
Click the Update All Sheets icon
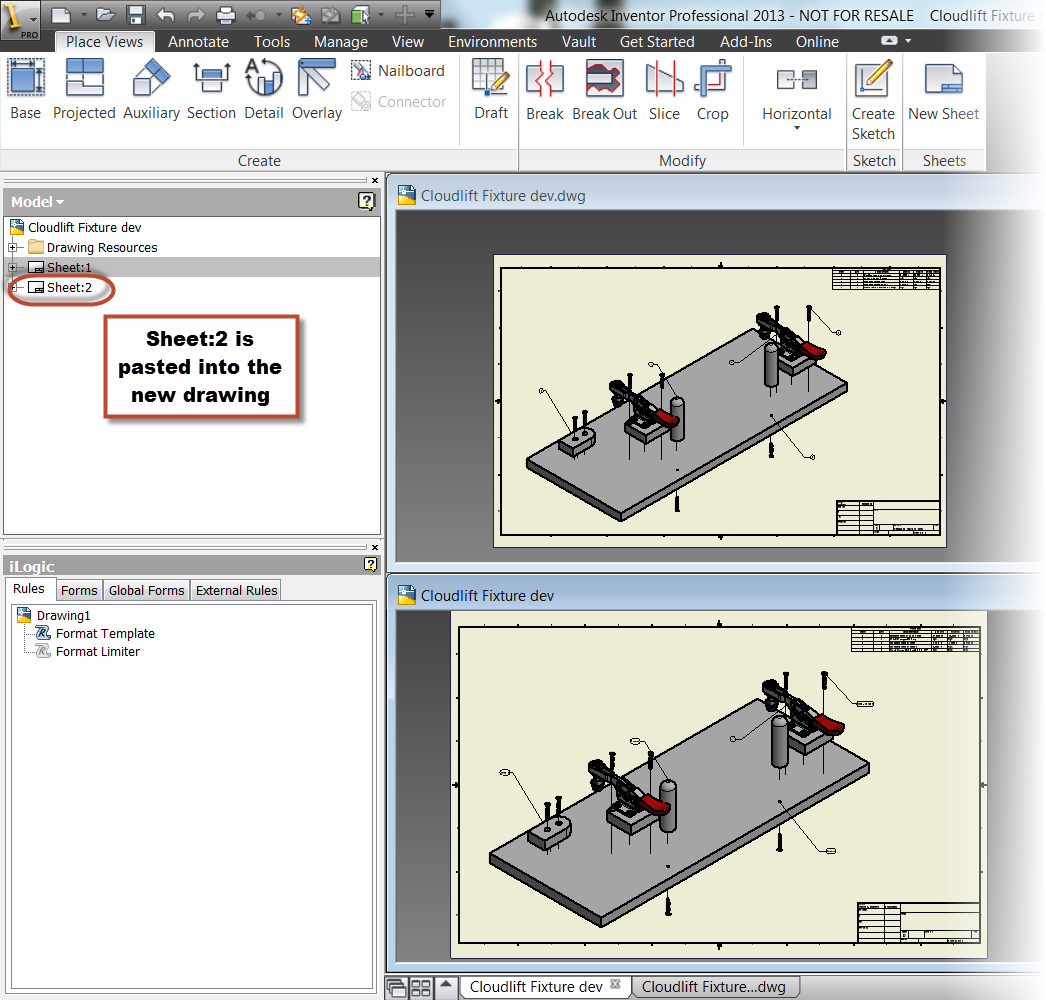(331, 14)
